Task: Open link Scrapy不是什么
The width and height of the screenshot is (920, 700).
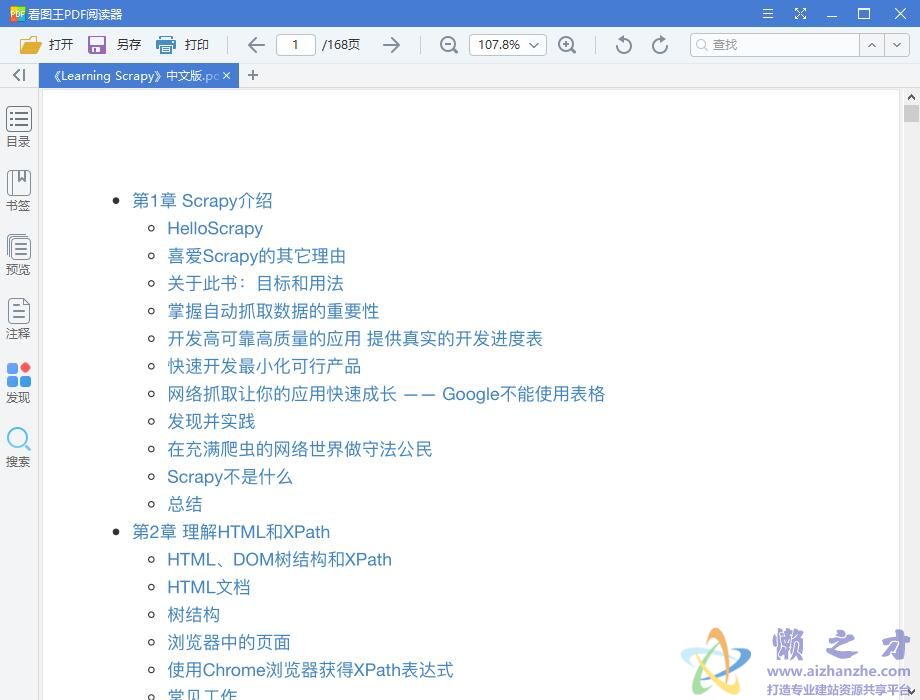Action: tap(229, 476)
